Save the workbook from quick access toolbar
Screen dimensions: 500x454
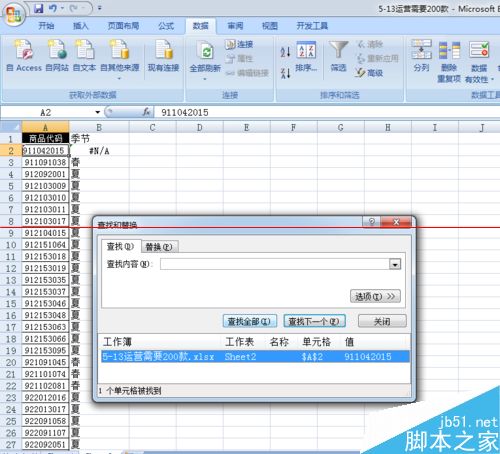(39, 8)
